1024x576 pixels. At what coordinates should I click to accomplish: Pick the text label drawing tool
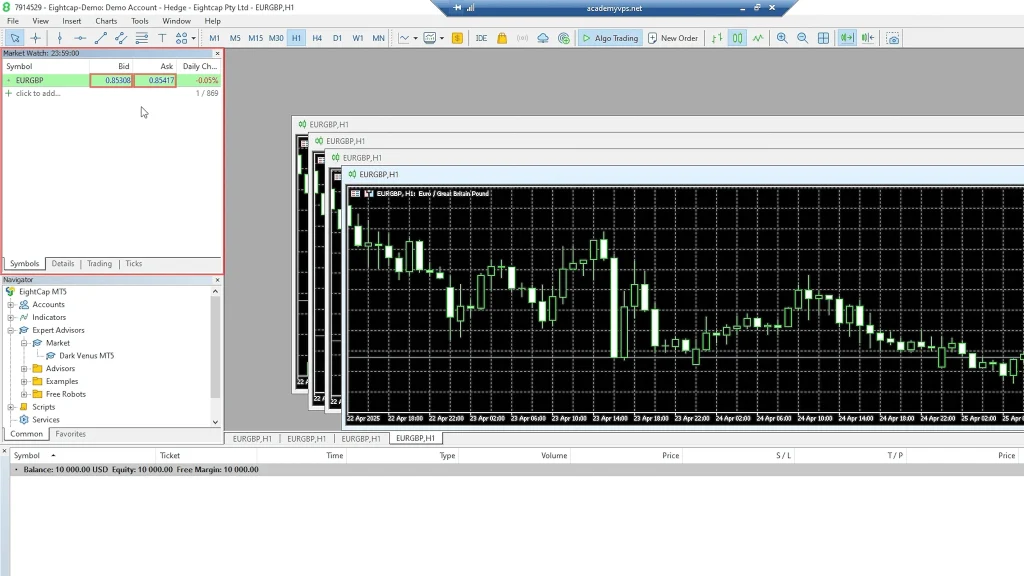pos(162,38)
